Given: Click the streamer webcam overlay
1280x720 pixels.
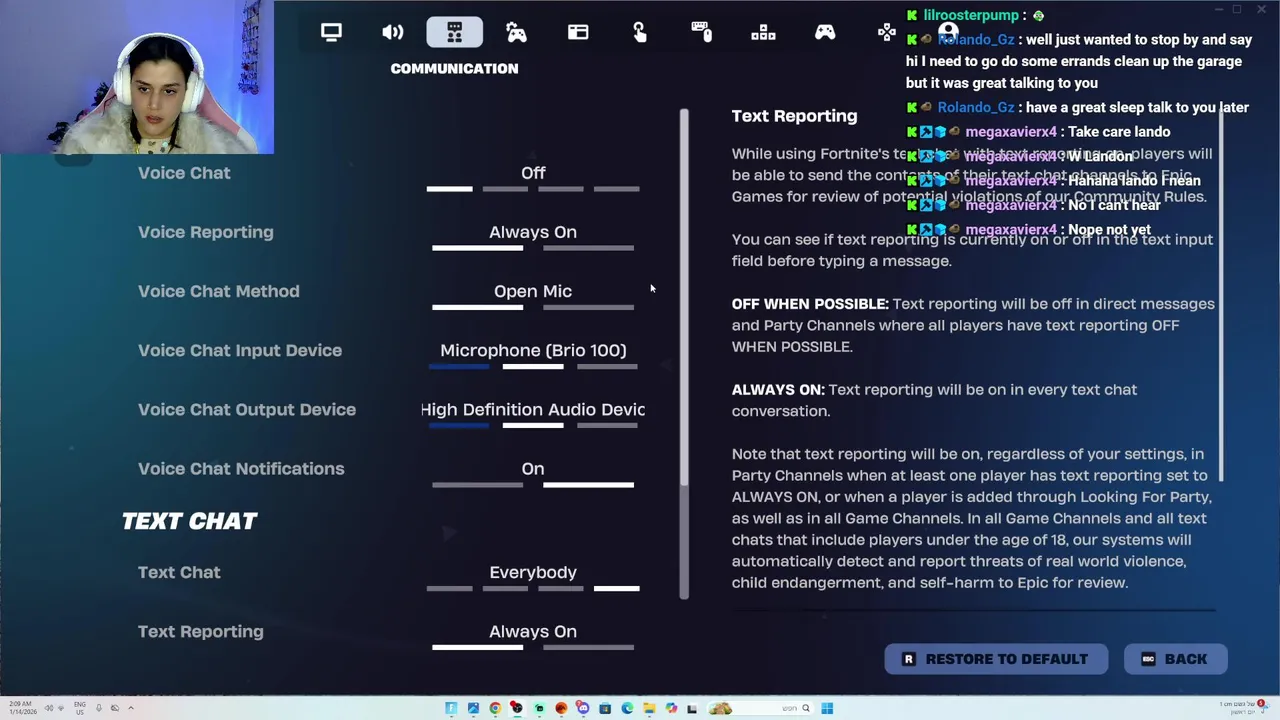Looking at the screenshot, I should (137, 77).
